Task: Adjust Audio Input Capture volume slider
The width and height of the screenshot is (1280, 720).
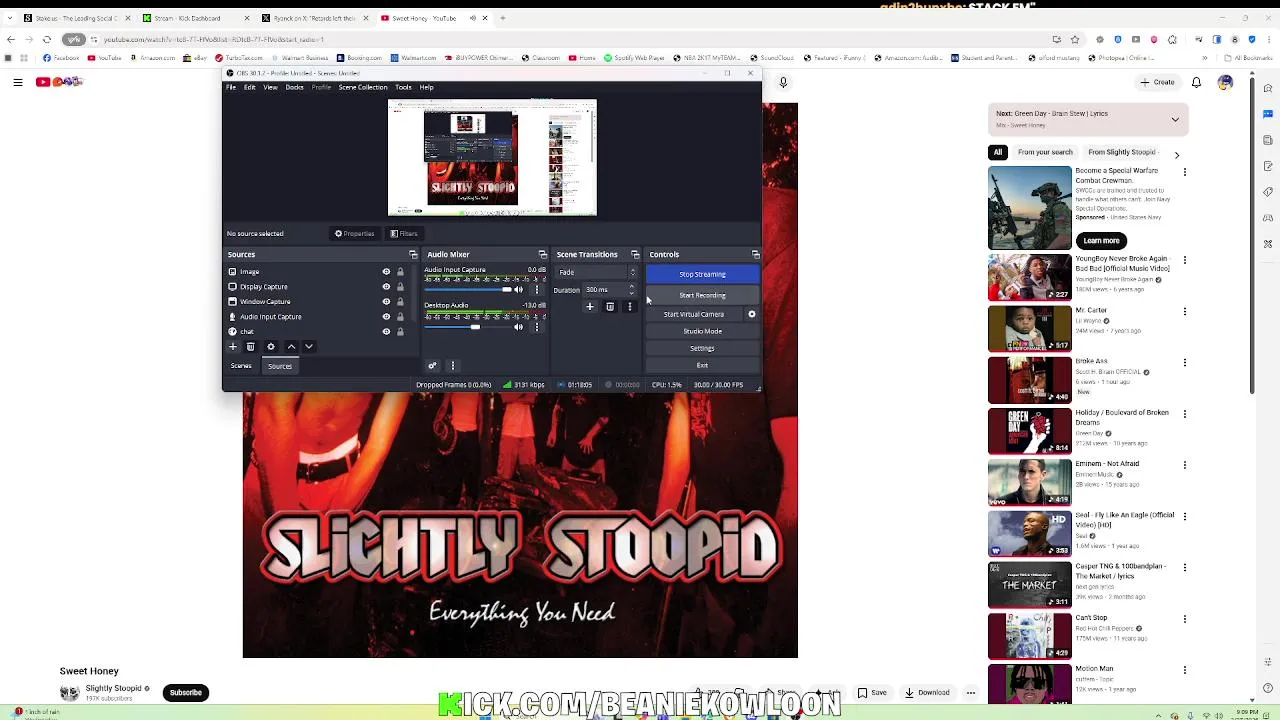Action: [x=468, y=290]
